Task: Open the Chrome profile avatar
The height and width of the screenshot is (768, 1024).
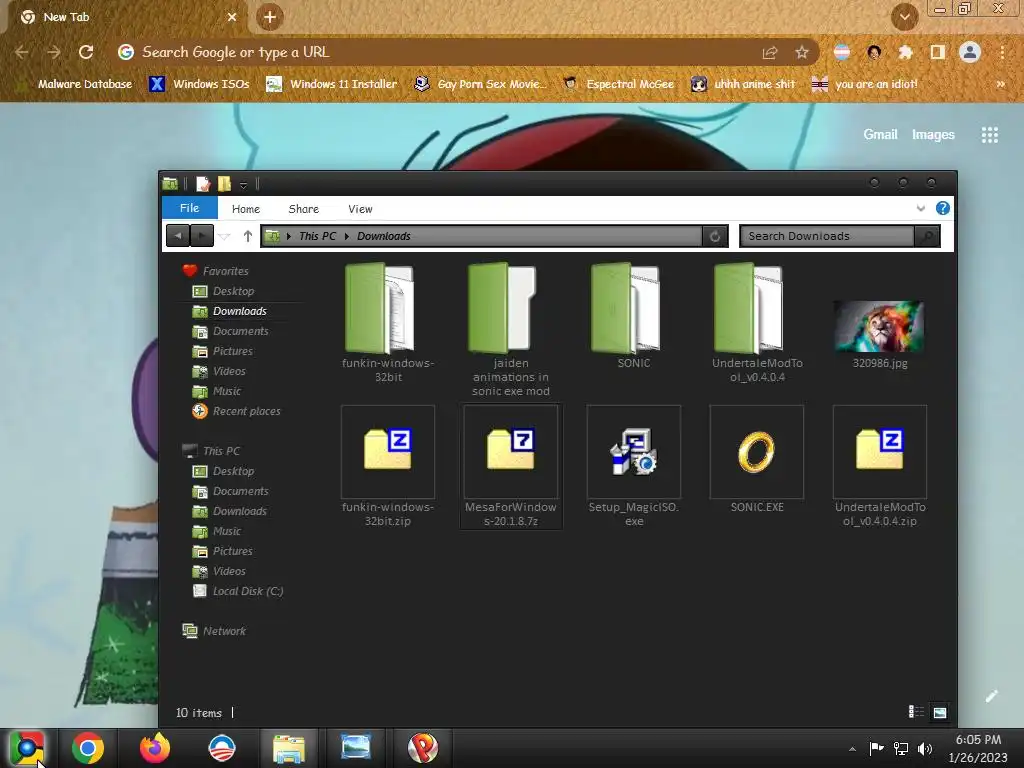Action: (970, 52)
